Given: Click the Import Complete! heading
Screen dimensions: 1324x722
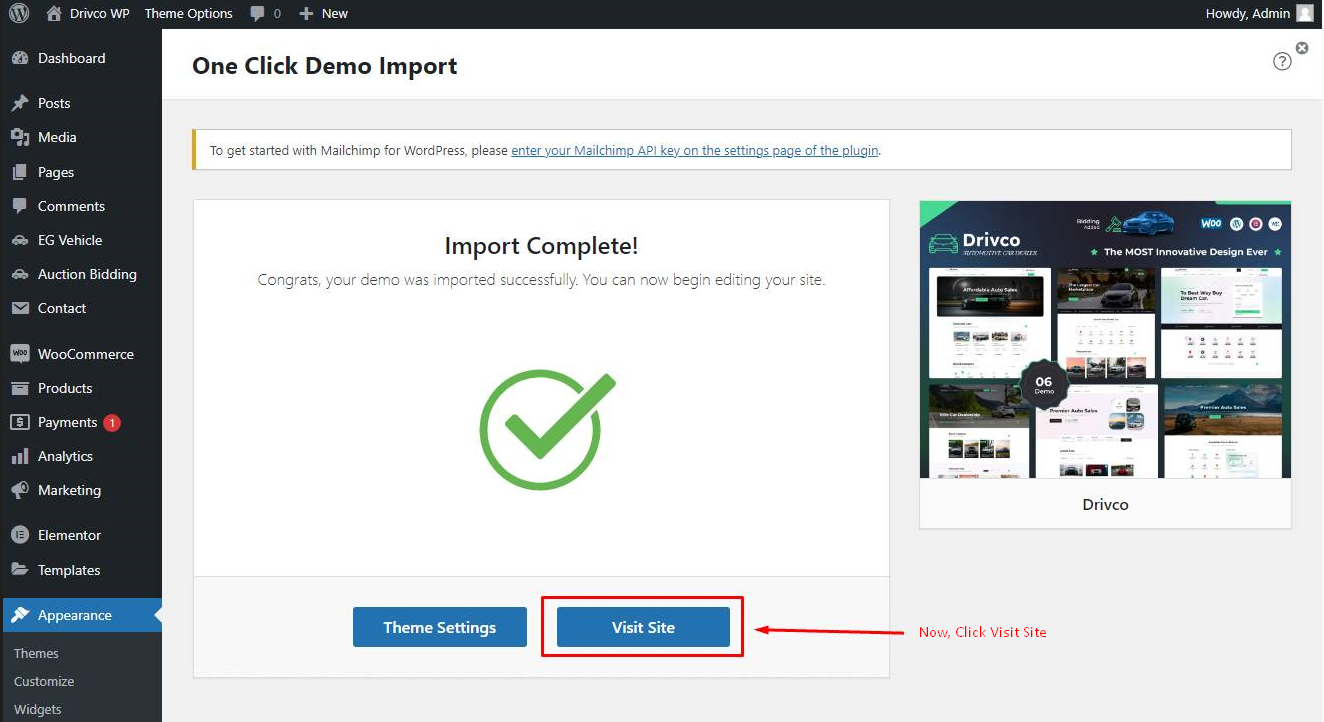Looking at the screenshot, I should tap(541, 246).
